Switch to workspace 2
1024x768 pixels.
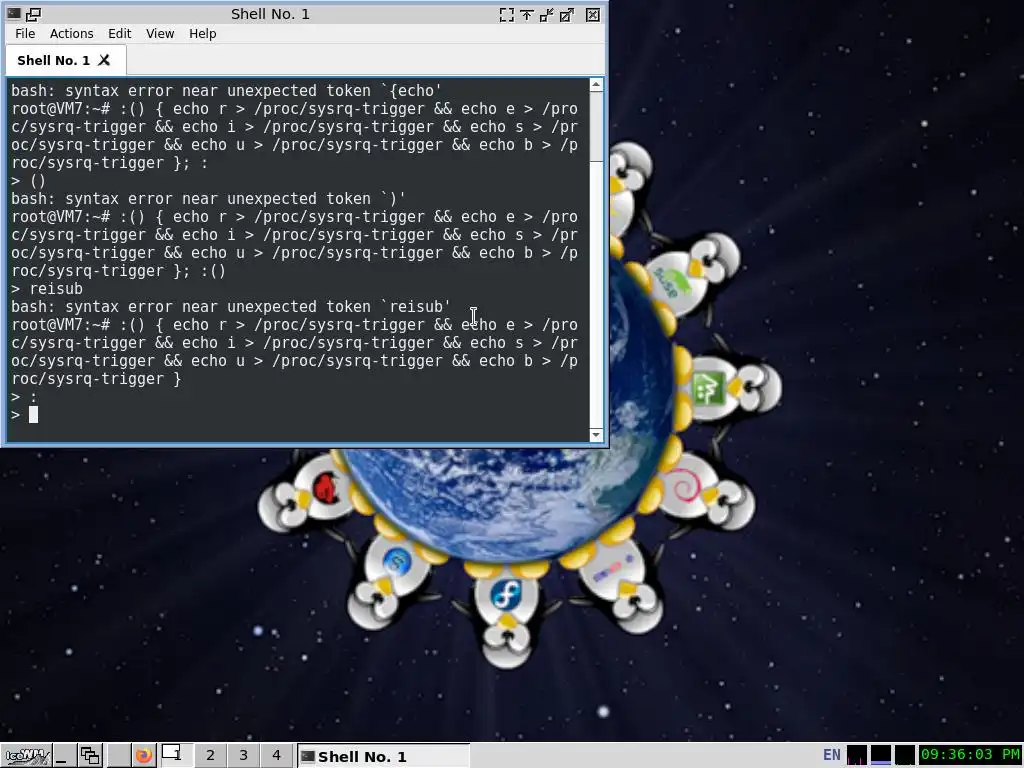(210, 756)
